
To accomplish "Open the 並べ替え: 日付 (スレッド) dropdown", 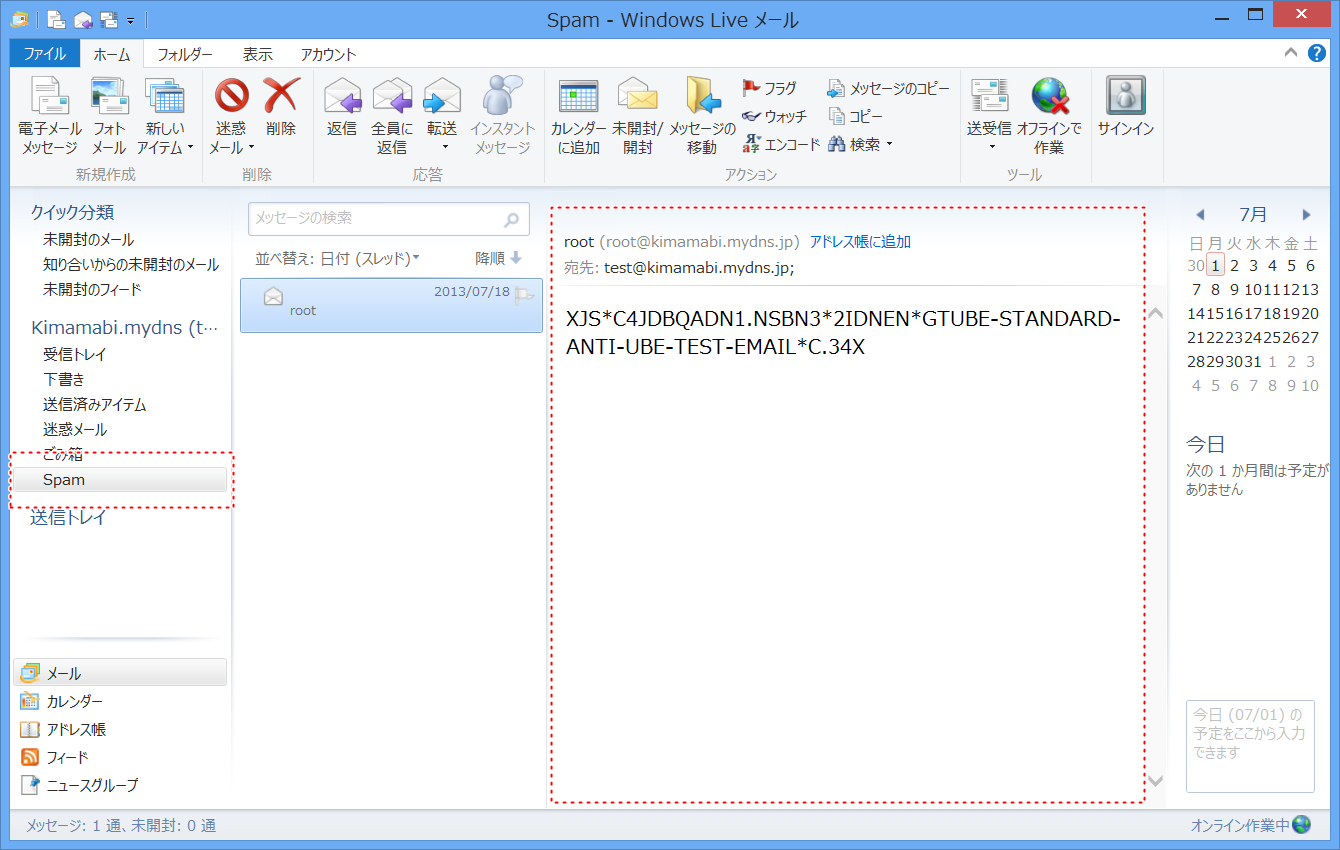I will click(337, 258).
